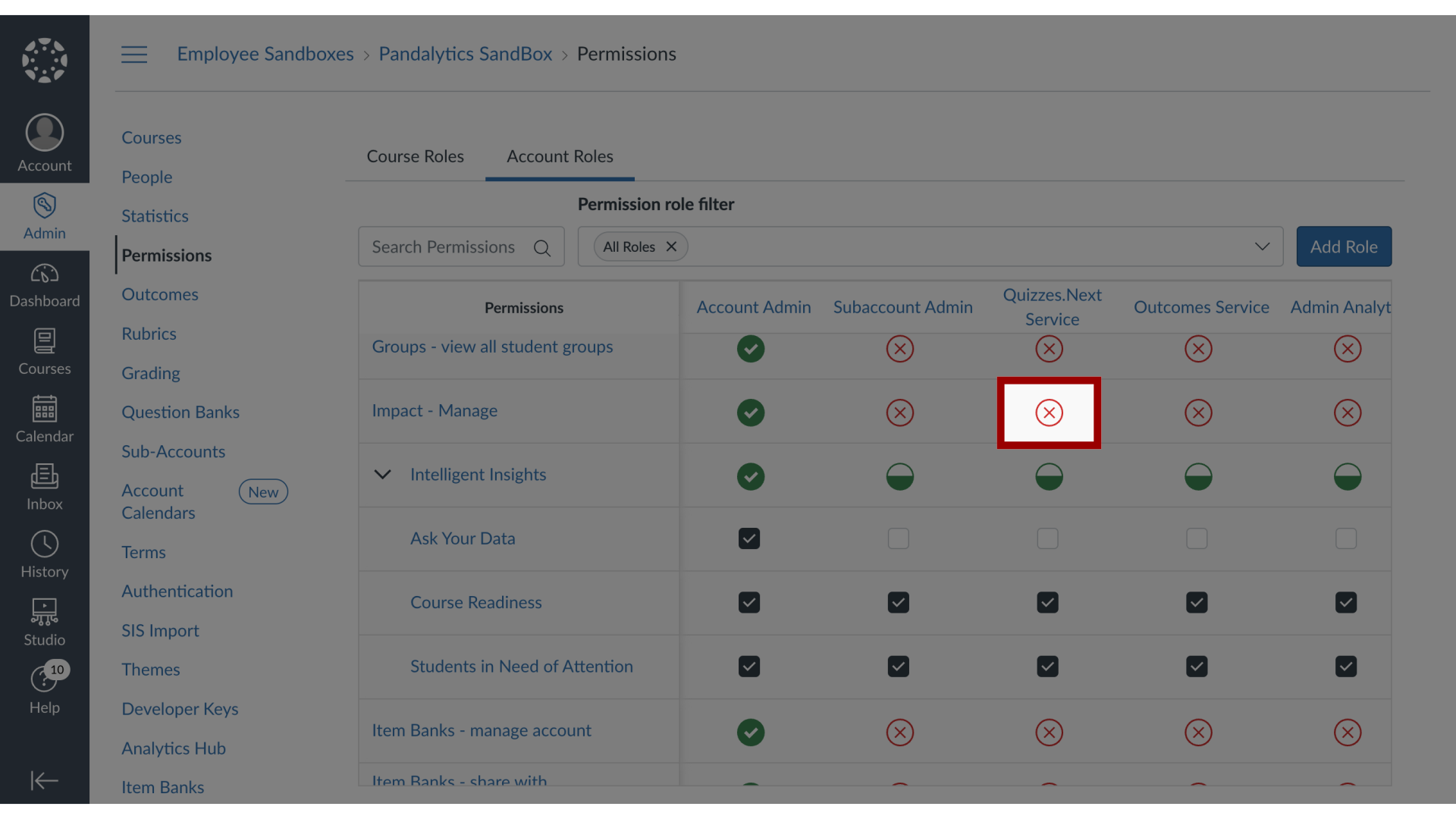
Task: Open Groups - view all student groups link
Action: (492, 347)
